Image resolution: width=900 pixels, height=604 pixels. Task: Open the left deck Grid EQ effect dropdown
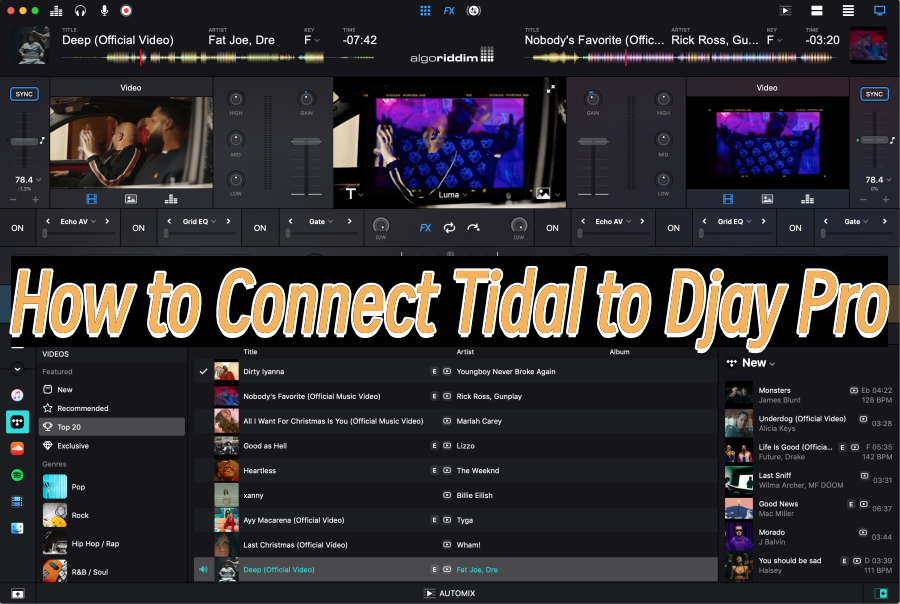click(199, 222)
